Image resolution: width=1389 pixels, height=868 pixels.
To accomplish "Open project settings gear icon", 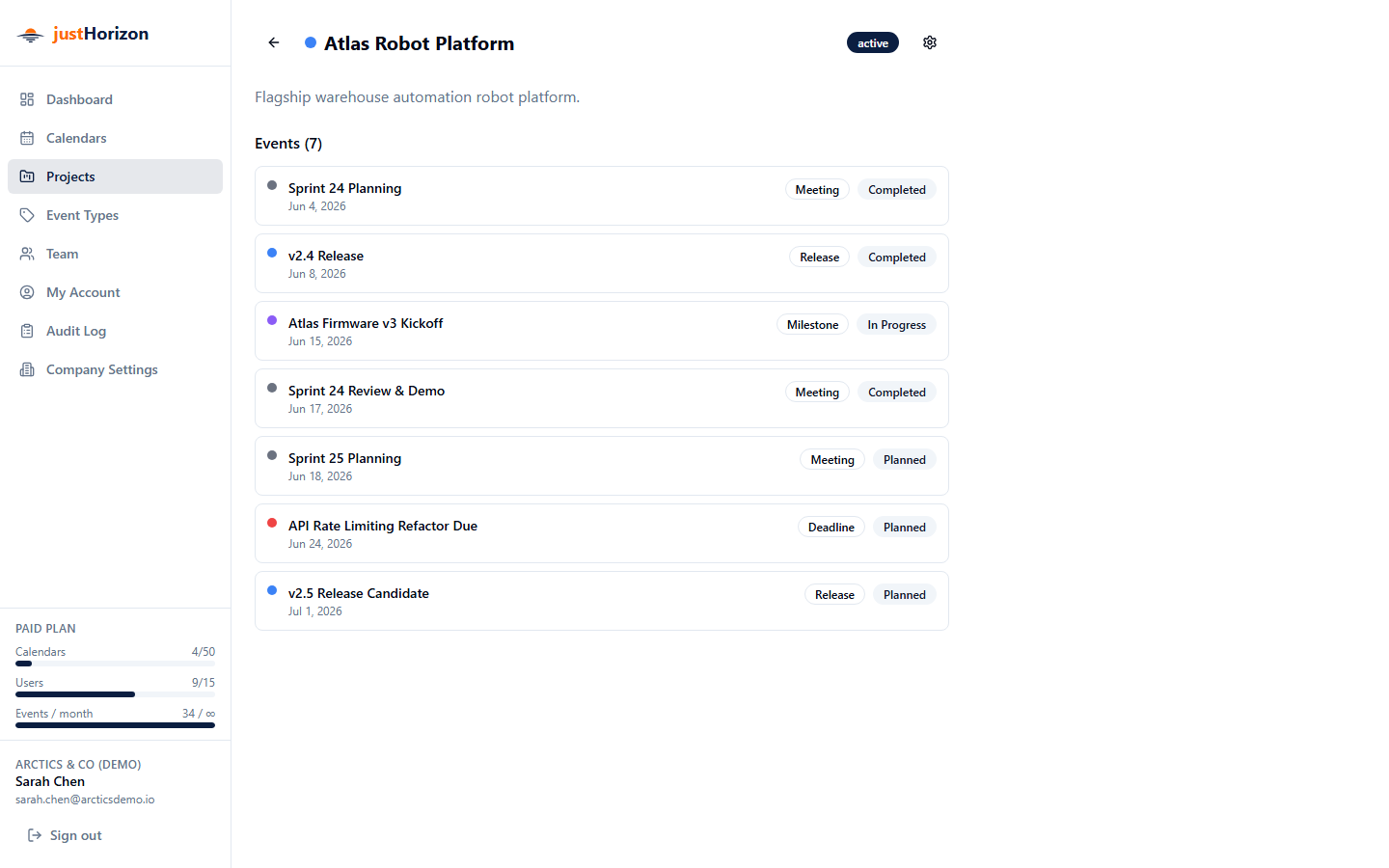I will (x=930, y=42).
